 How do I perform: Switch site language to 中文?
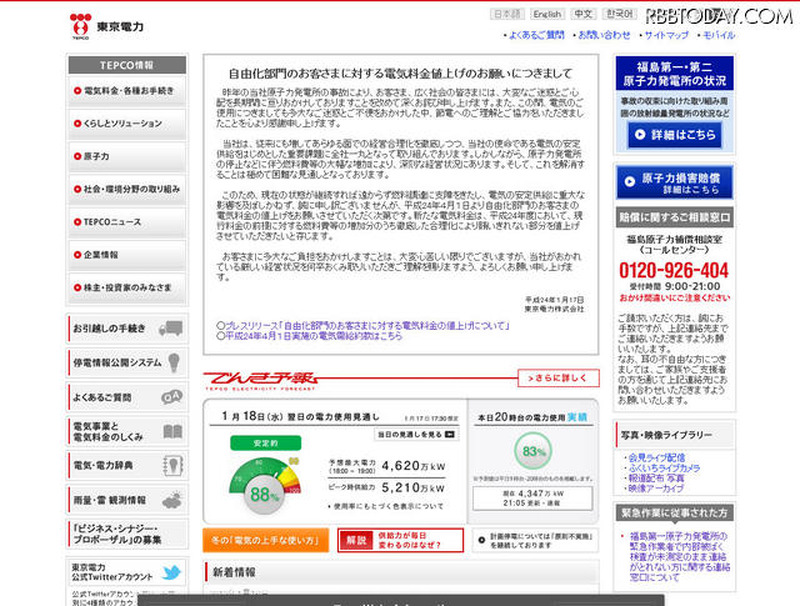[583, 14]
